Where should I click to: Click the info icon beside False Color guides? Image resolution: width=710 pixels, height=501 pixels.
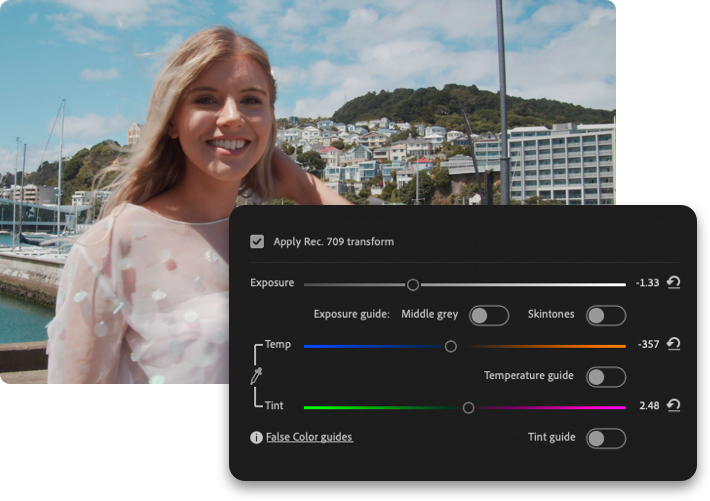pyautogui.click(x=256, y=438)
